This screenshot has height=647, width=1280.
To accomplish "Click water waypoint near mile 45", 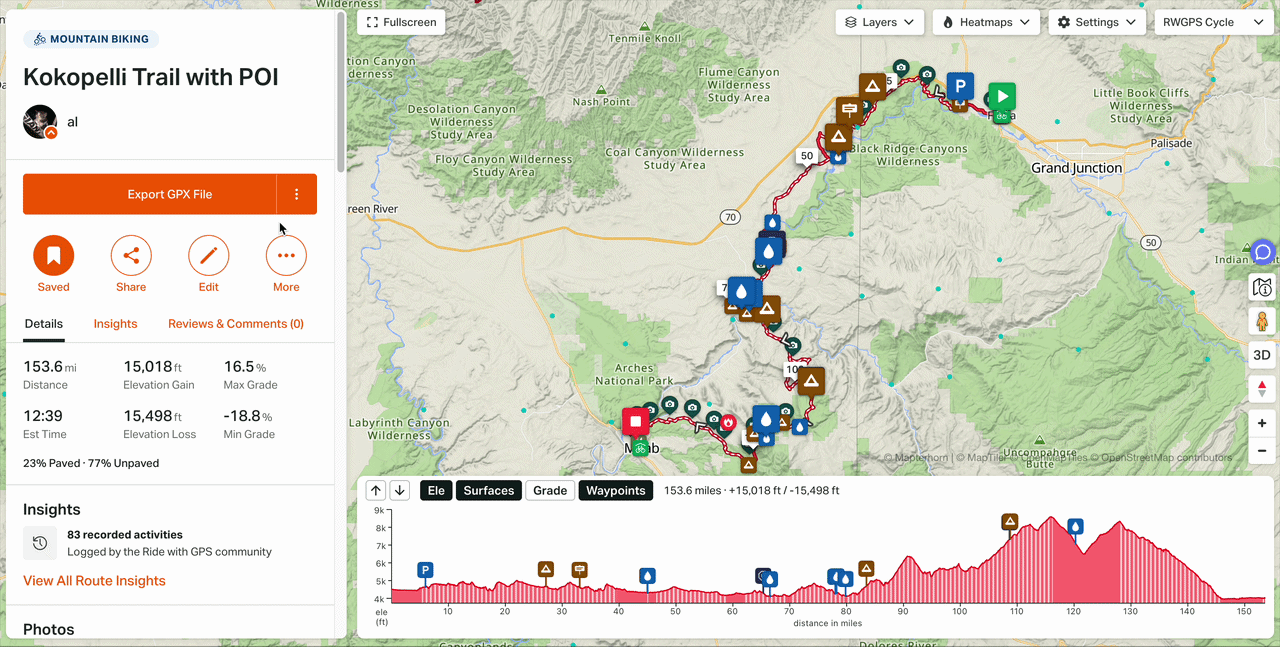I will point(648,576).
